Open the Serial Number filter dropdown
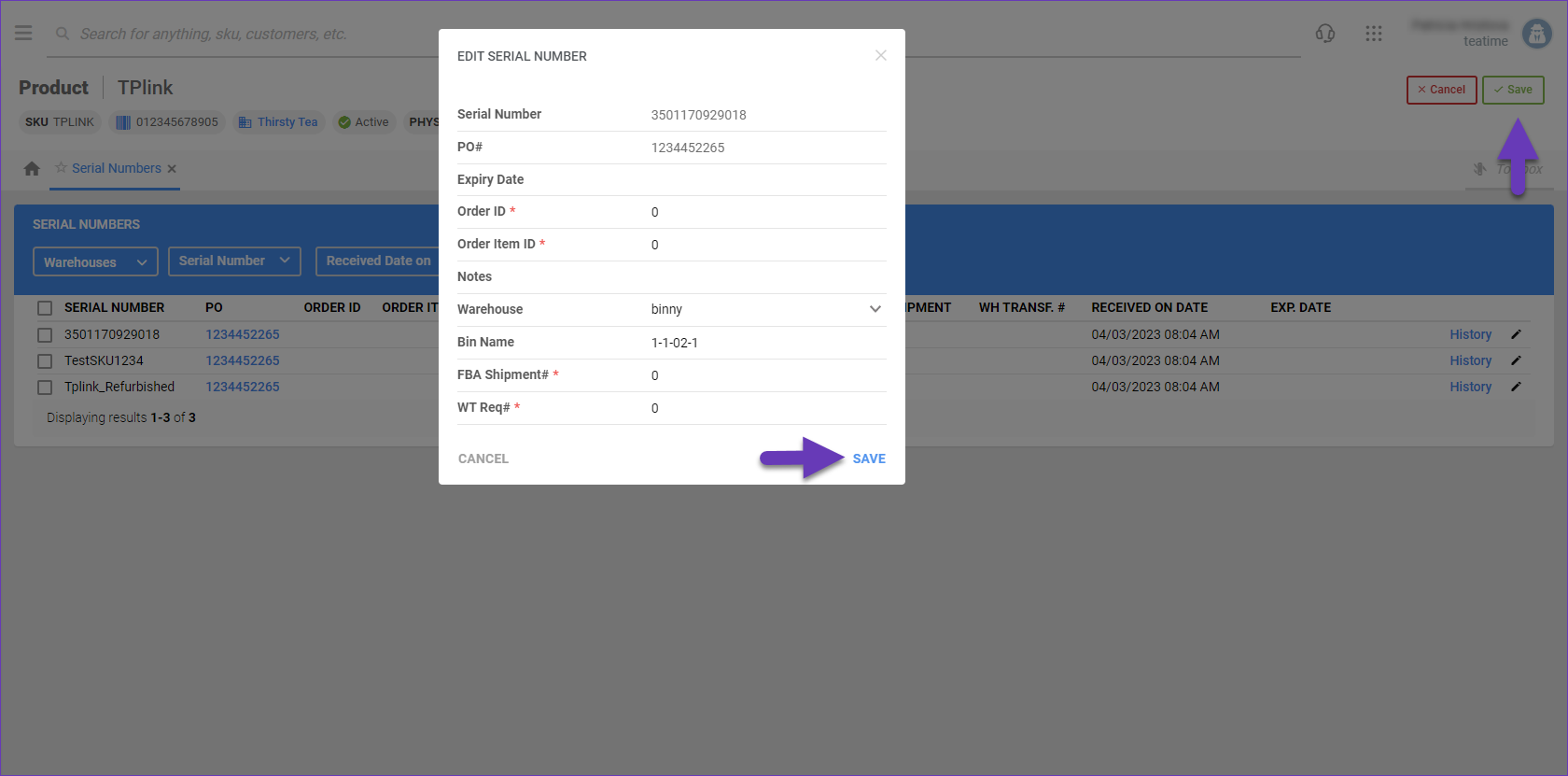Image resolution: width=1568 pixels, height=776 pixels. [x=234, y=261]
